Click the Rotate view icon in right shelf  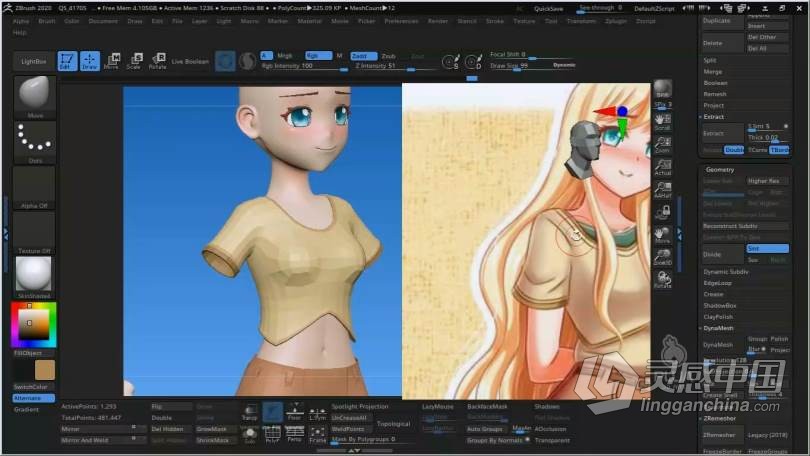[x=663, y=279]
